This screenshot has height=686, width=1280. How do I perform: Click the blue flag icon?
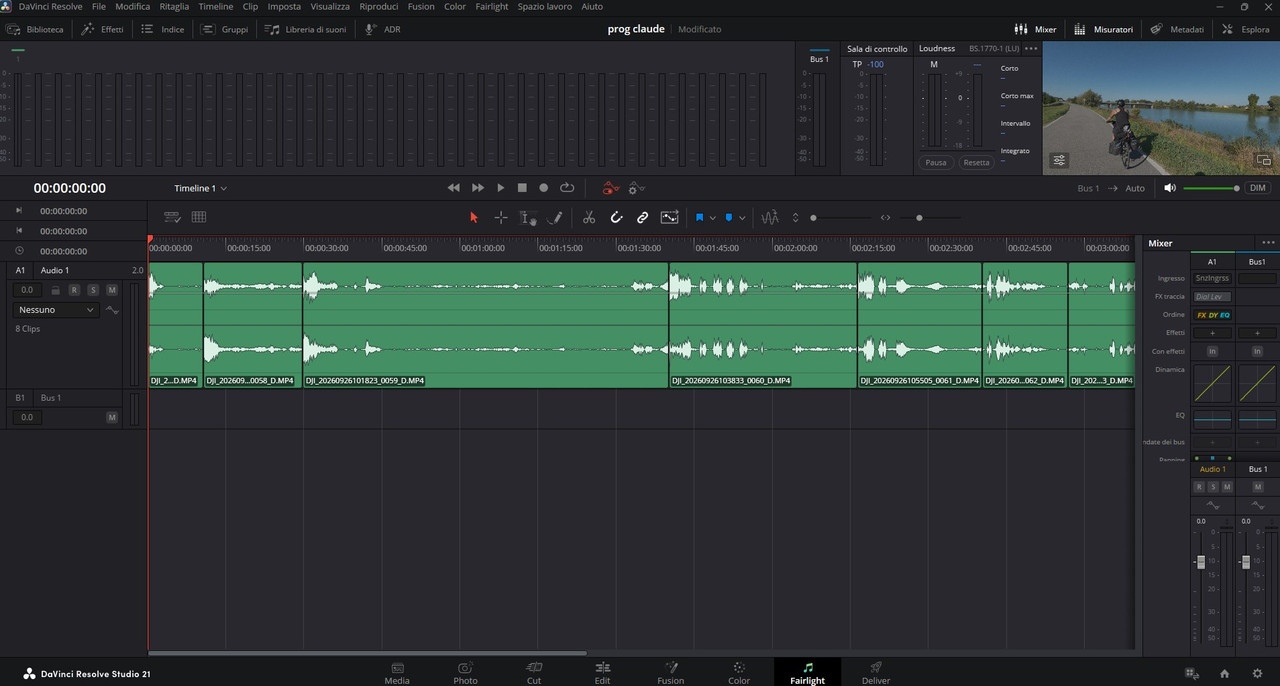point(700,217)
